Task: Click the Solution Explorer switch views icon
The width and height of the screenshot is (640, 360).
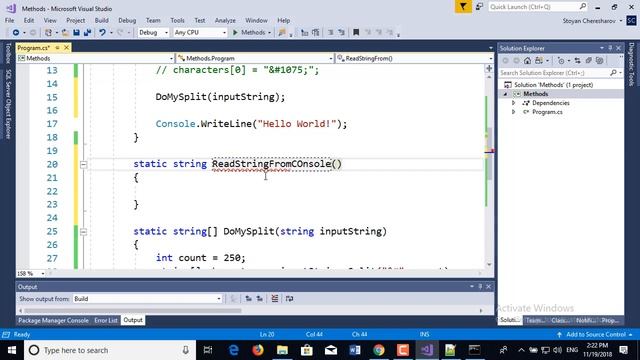Action: (x=539, y=61)
